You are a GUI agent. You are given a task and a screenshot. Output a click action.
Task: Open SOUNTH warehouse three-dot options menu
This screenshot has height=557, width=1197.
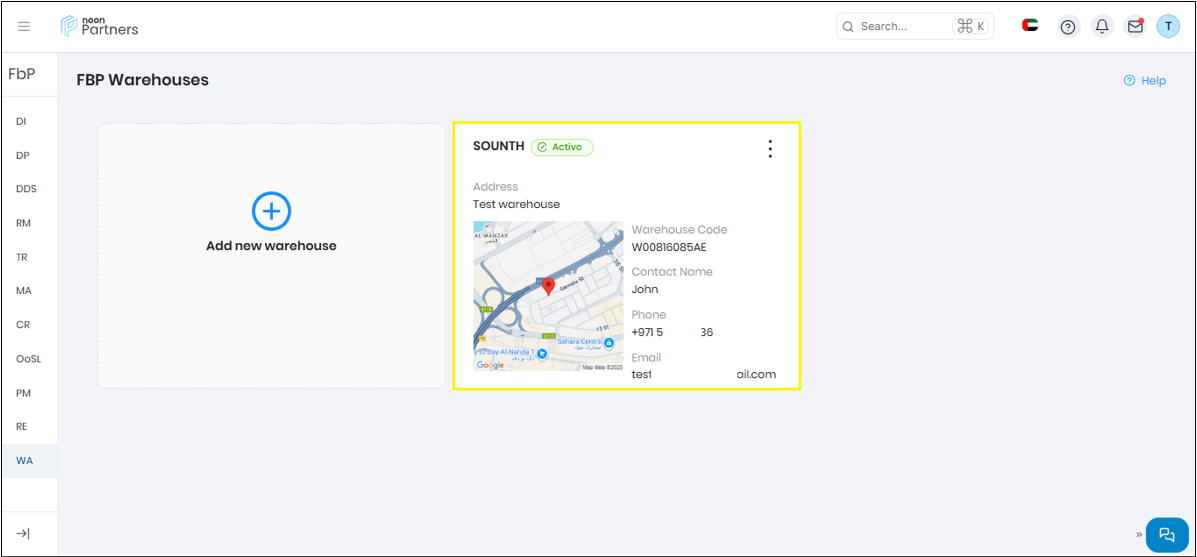[770, 149]
